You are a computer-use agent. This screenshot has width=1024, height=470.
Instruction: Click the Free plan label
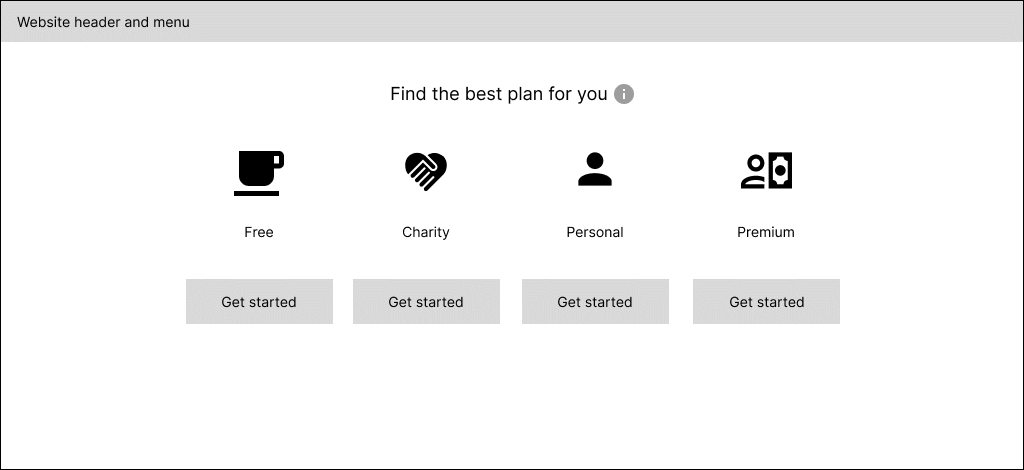[259, 232]
